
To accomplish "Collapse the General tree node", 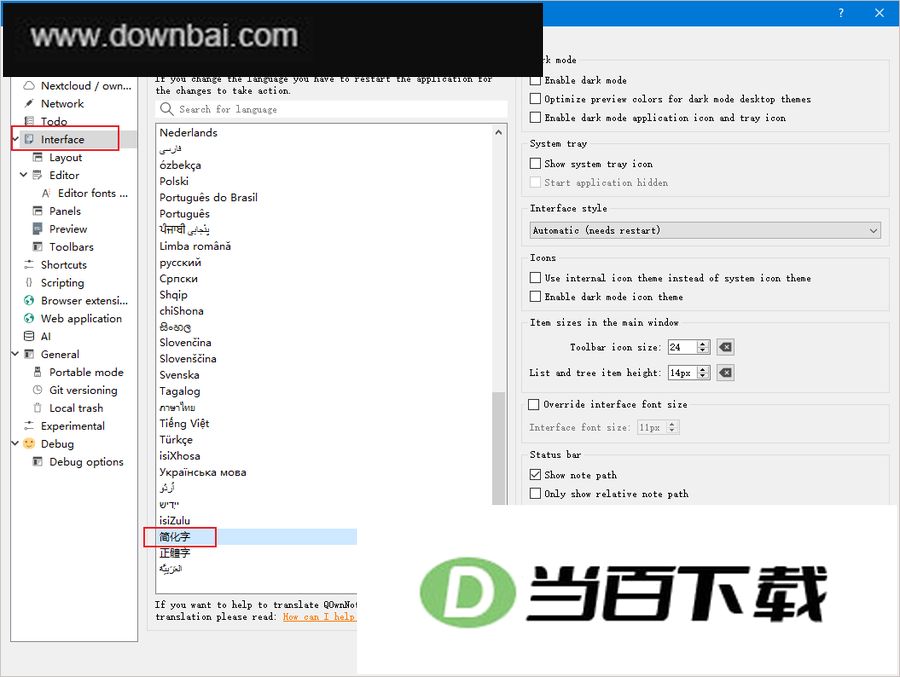I will click(x=15, y=354).
